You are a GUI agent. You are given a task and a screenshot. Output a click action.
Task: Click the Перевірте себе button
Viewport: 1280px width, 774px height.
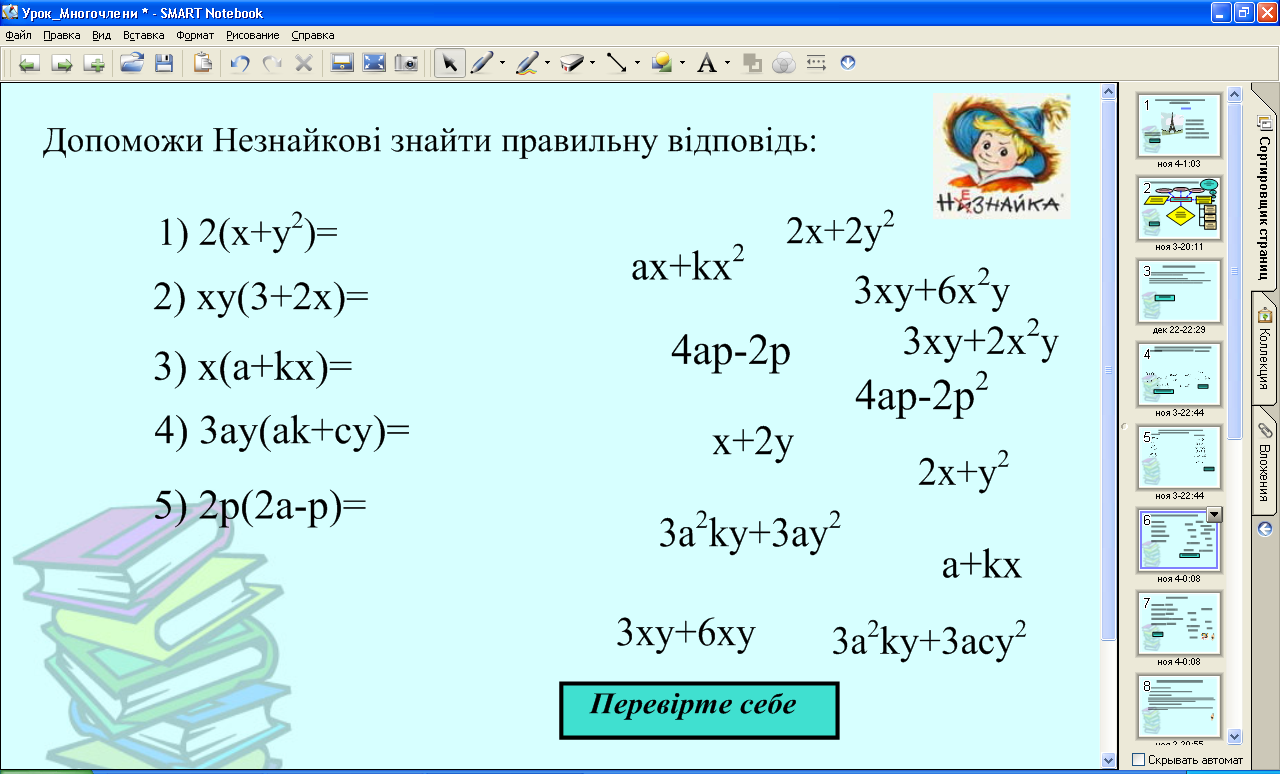698,710
